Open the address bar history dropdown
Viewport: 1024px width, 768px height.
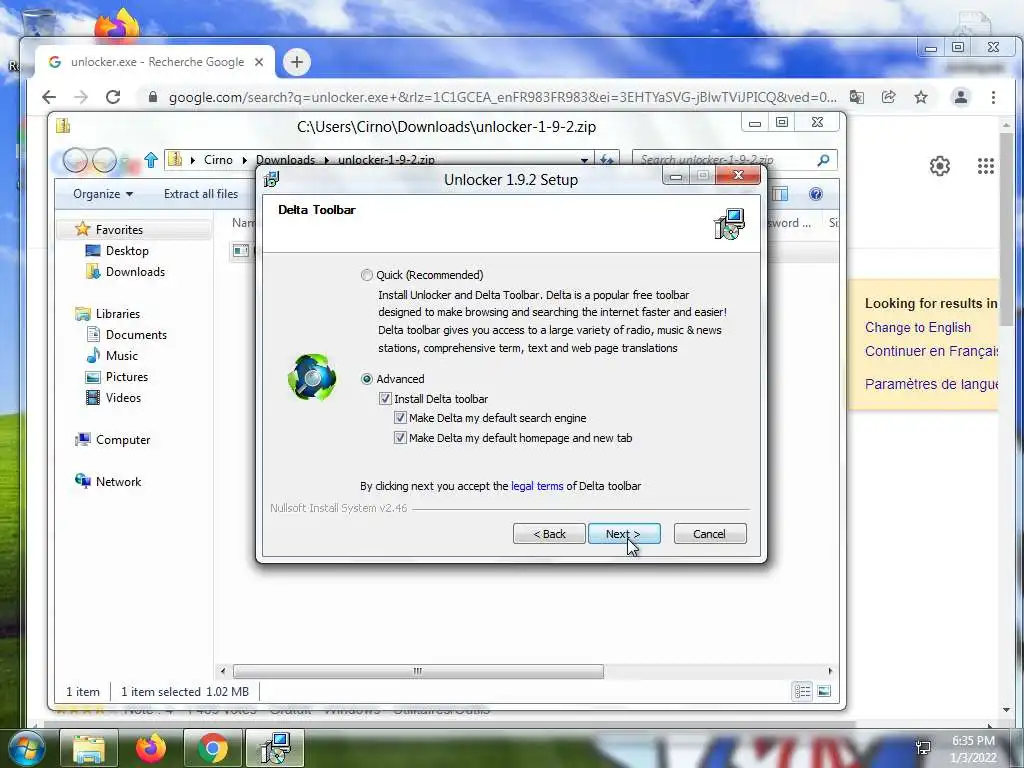584,160
